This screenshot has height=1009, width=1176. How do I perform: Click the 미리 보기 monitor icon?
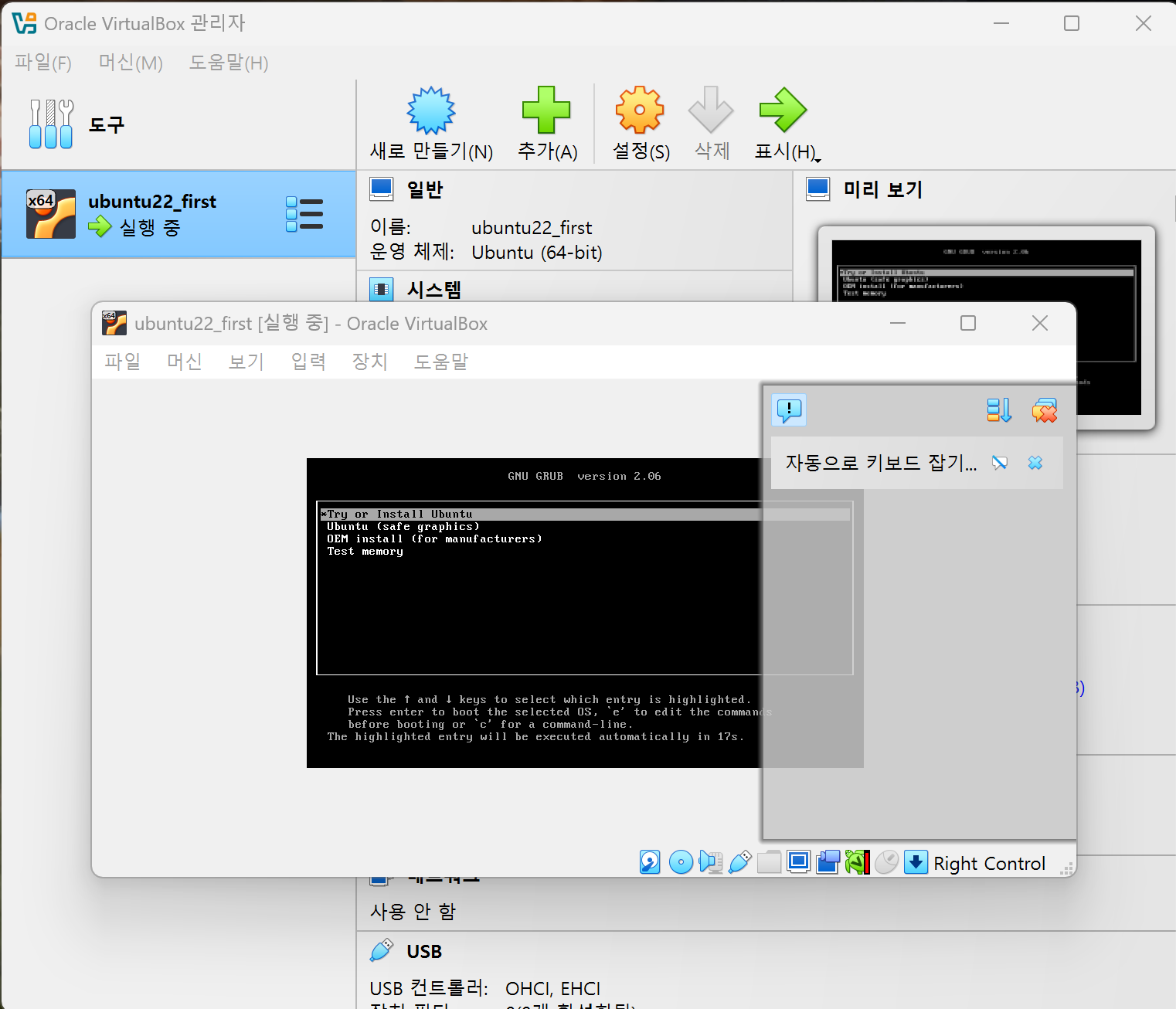pos(817,189)
